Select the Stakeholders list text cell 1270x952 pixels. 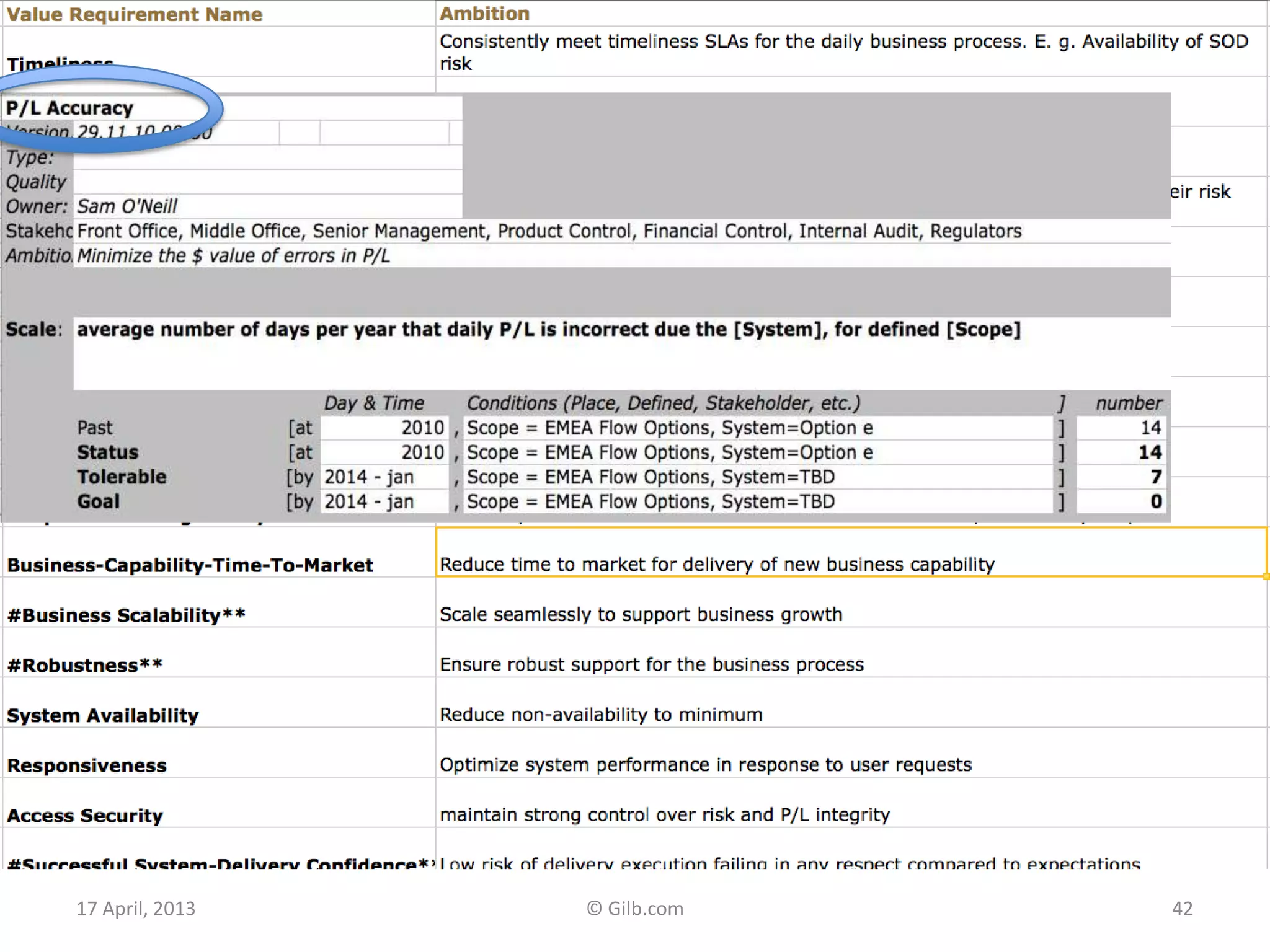pos(549,231)
